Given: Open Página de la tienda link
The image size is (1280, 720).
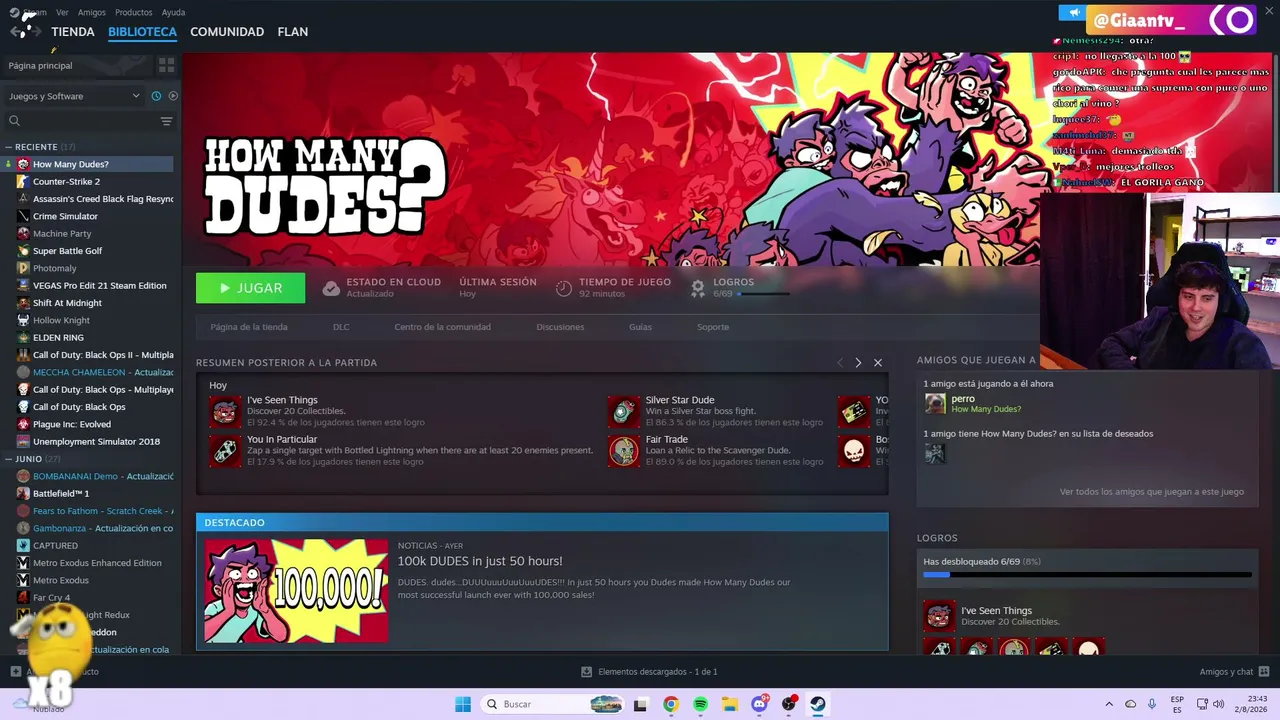Looking at the screenshot, I should tap(249, 327).
